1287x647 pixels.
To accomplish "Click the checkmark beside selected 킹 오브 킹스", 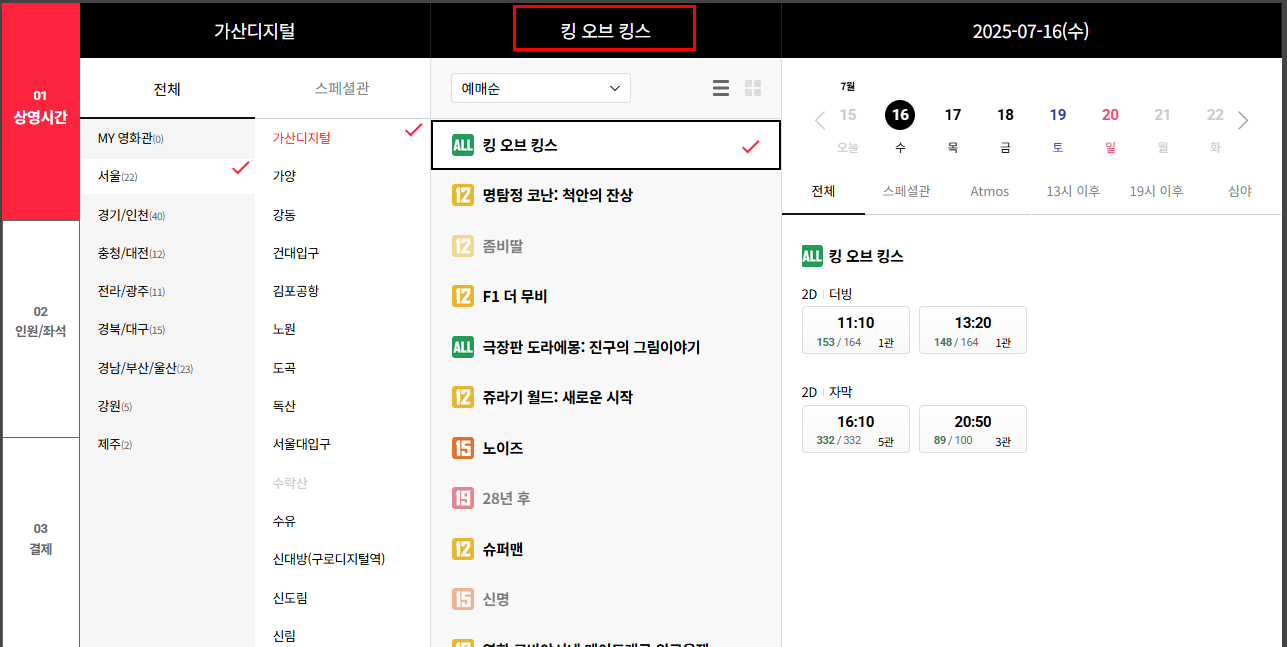I will [750, 145].
